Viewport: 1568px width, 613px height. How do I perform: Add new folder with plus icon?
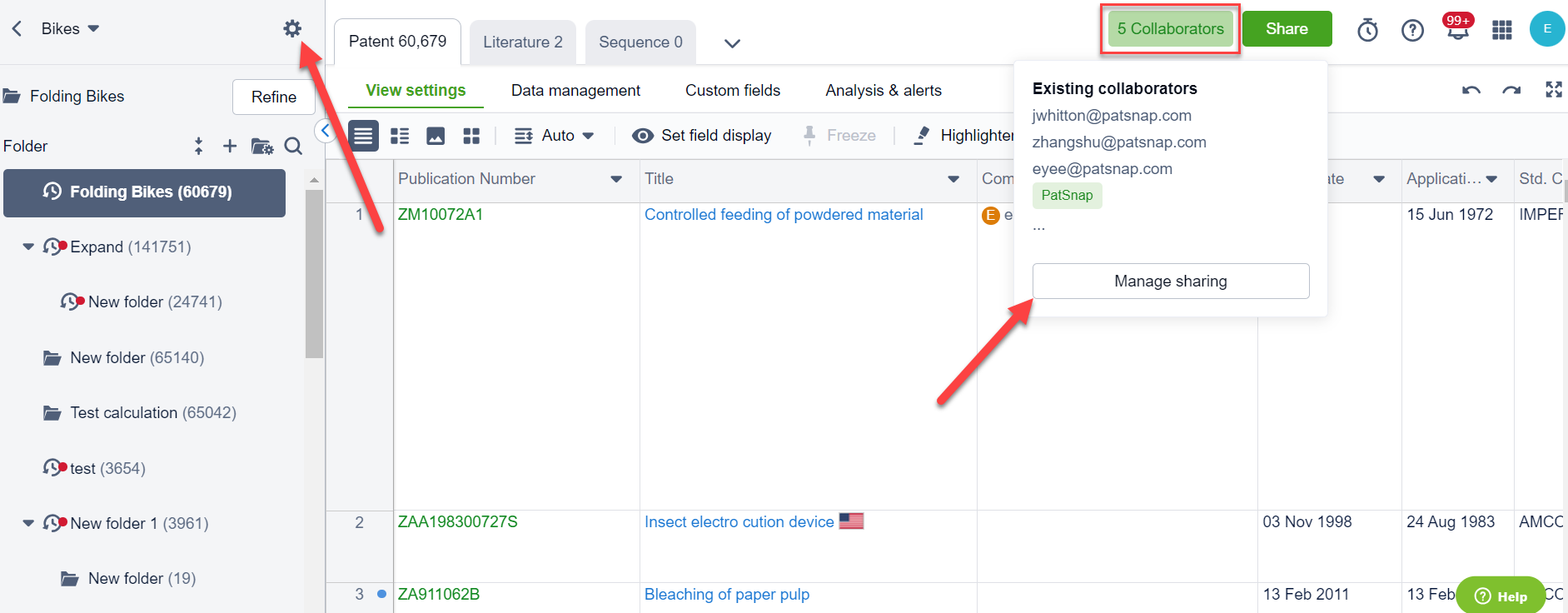(x=230, y=147)
